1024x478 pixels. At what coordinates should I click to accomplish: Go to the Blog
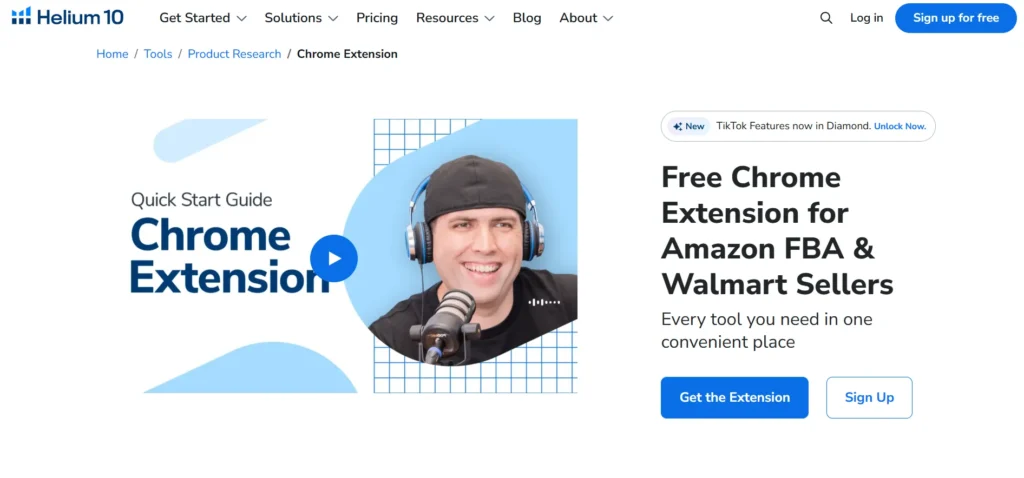pos(527,18)
